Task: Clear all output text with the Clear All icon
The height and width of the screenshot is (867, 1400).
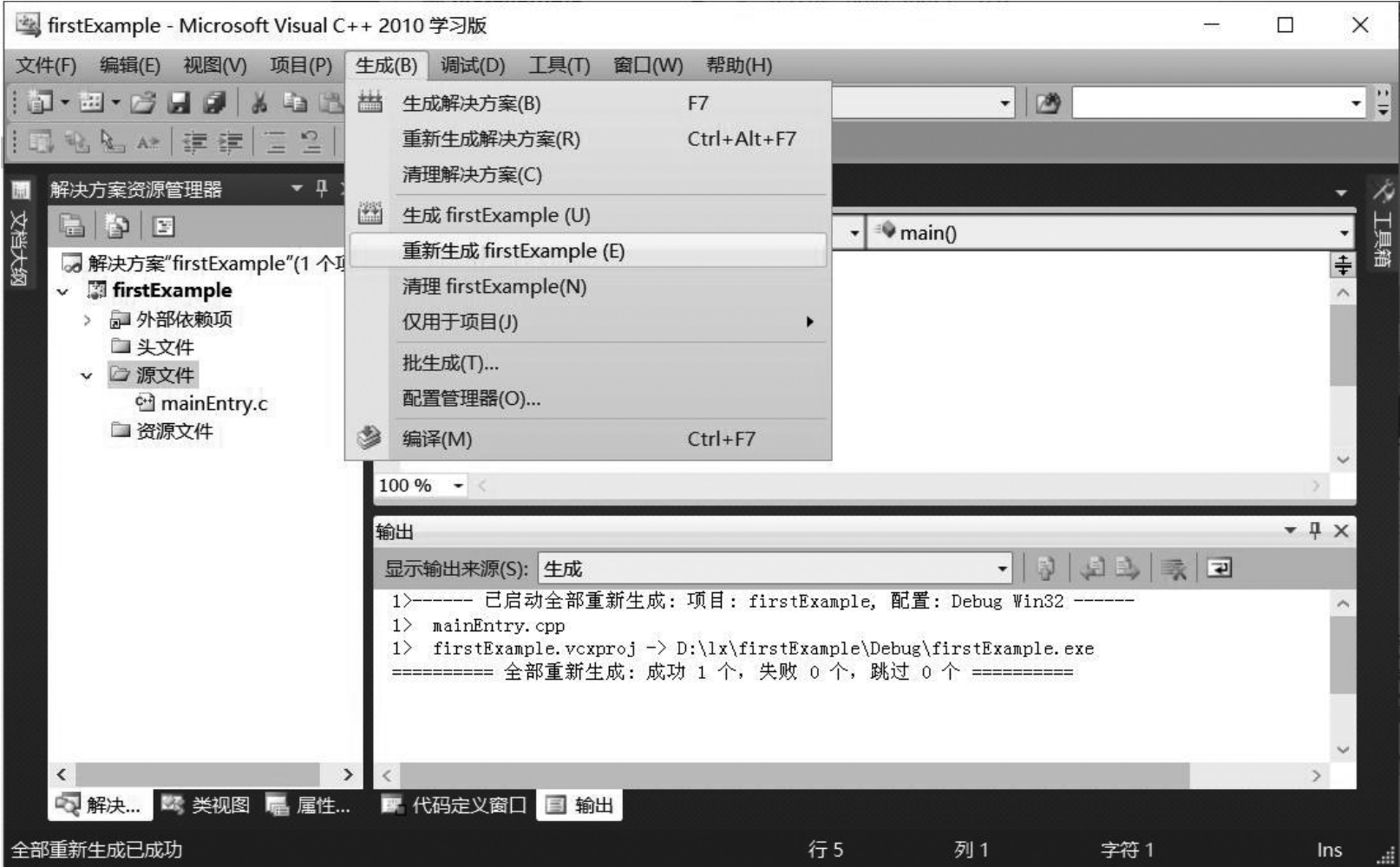Action: (1174, 568)
